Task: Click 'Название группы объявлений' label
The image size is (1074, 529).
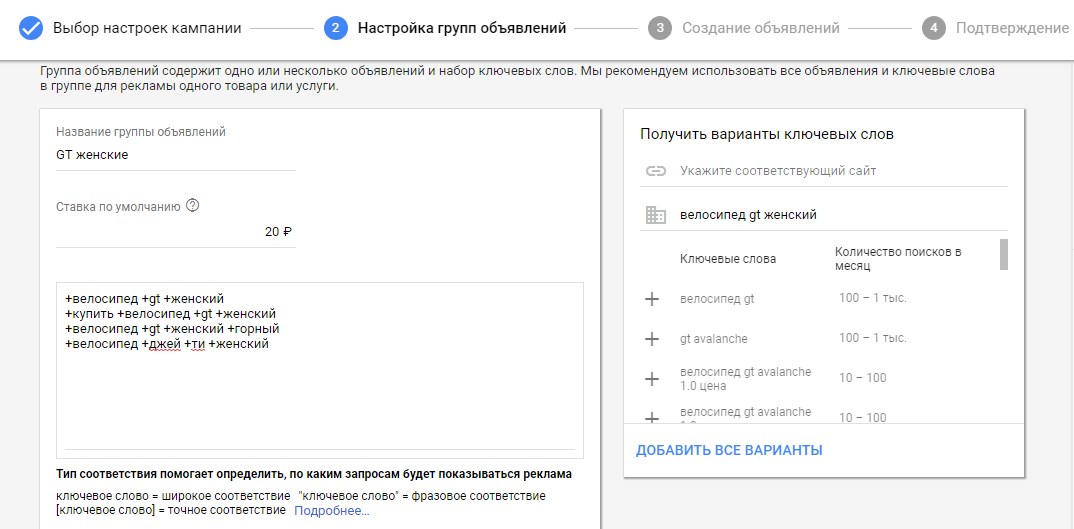Action: coord(141,132)
